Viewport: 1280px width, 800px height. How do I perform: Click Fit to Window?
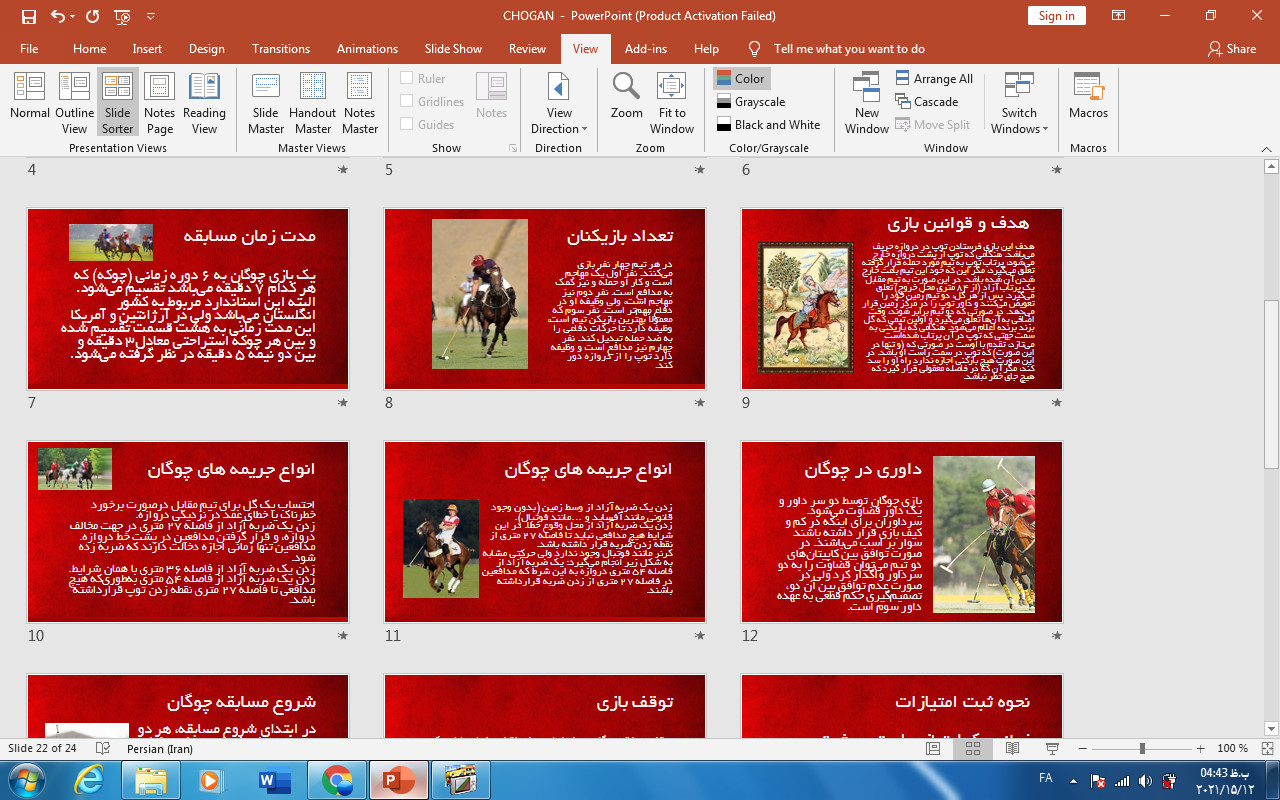point(672,98)
